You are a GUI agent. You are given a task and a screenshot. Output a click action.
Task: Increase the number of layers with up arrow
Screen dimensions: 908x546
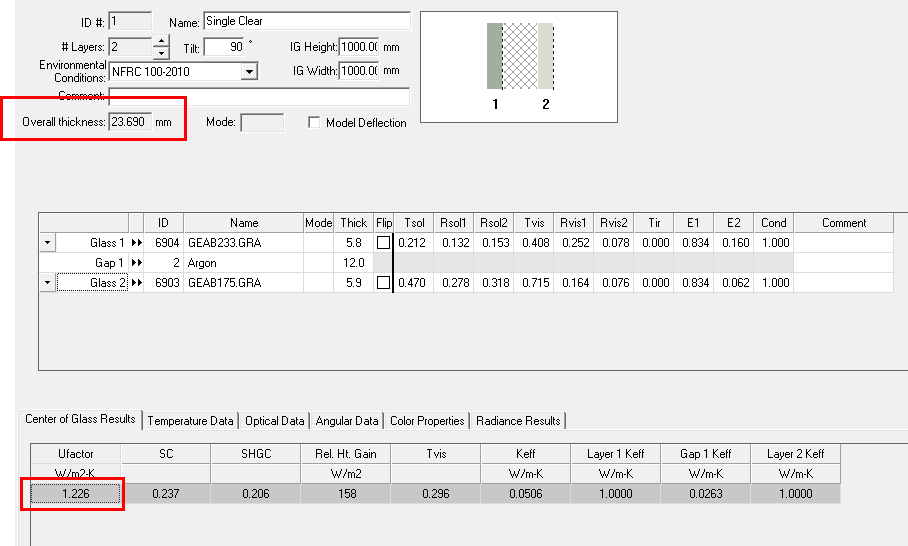(162, 42)
